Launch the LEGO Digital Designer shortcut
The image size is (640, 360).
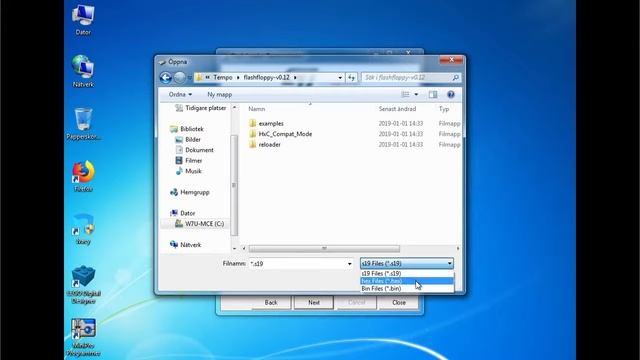coord(83,284)
